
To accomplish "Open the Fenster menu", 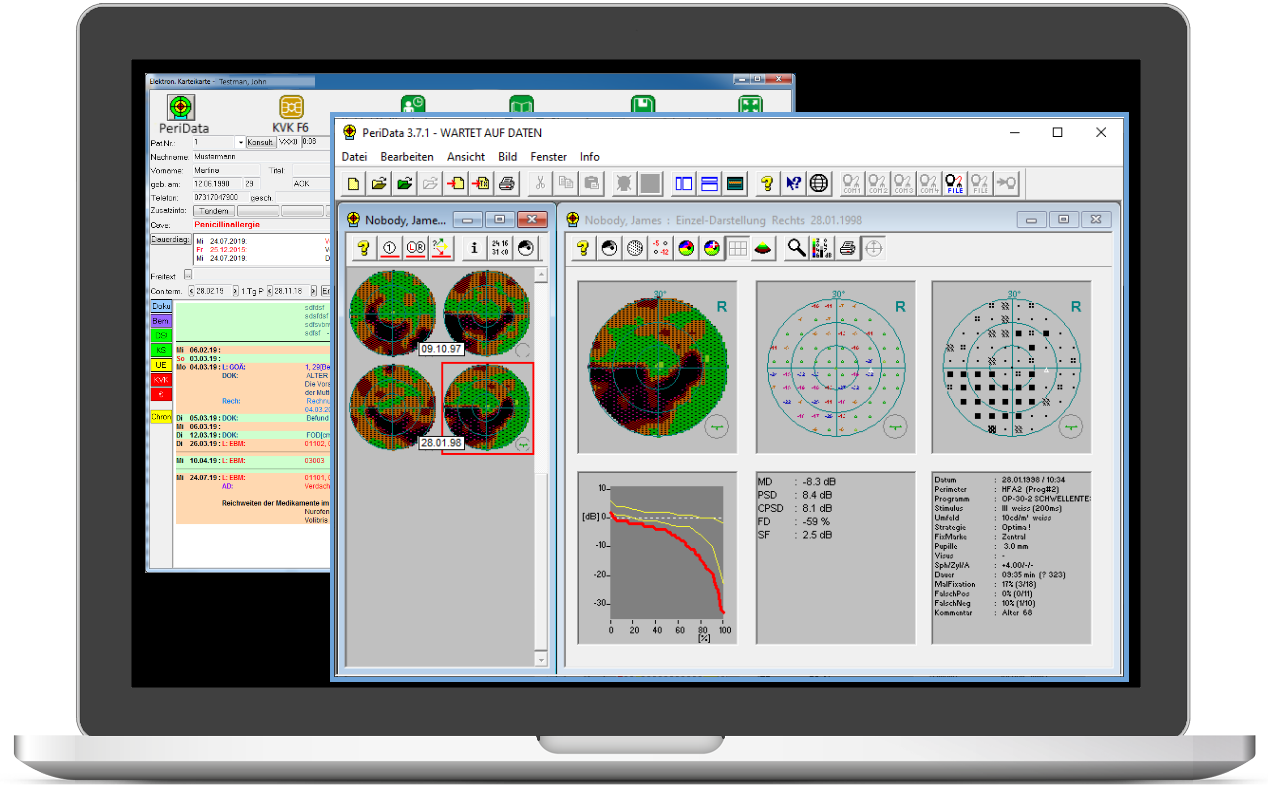I will coord(549,157).
